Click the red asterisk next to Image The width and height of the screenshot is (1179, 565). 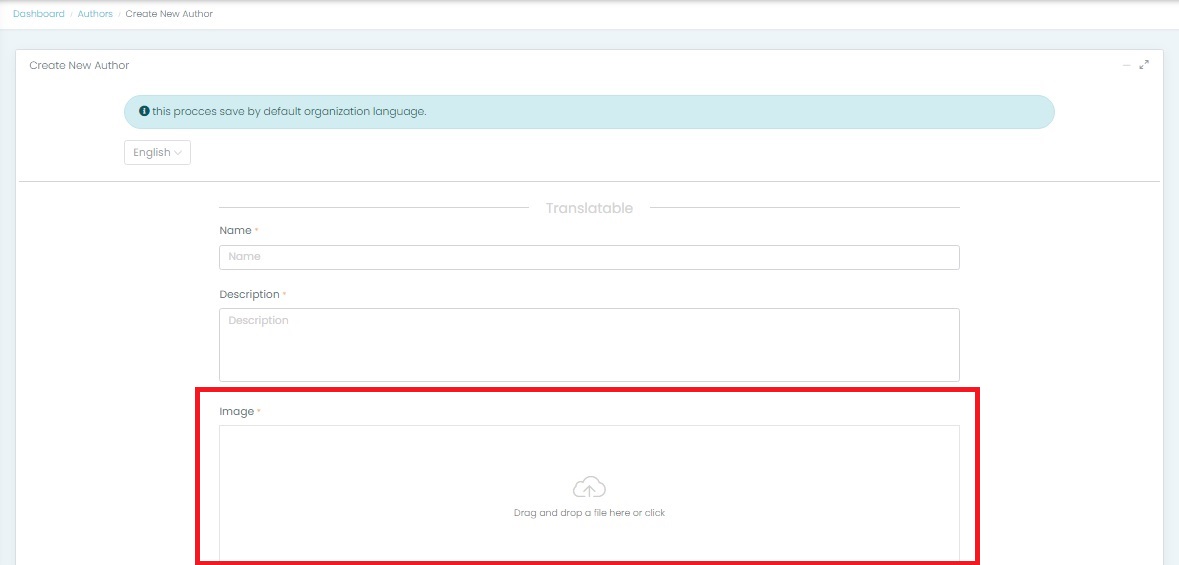[x=258, y=411]
